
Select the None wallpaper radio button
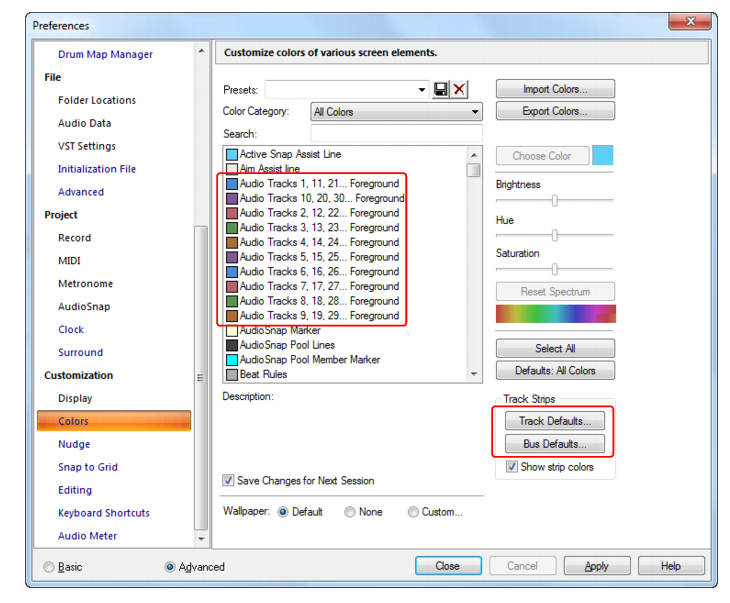[350, 512]
